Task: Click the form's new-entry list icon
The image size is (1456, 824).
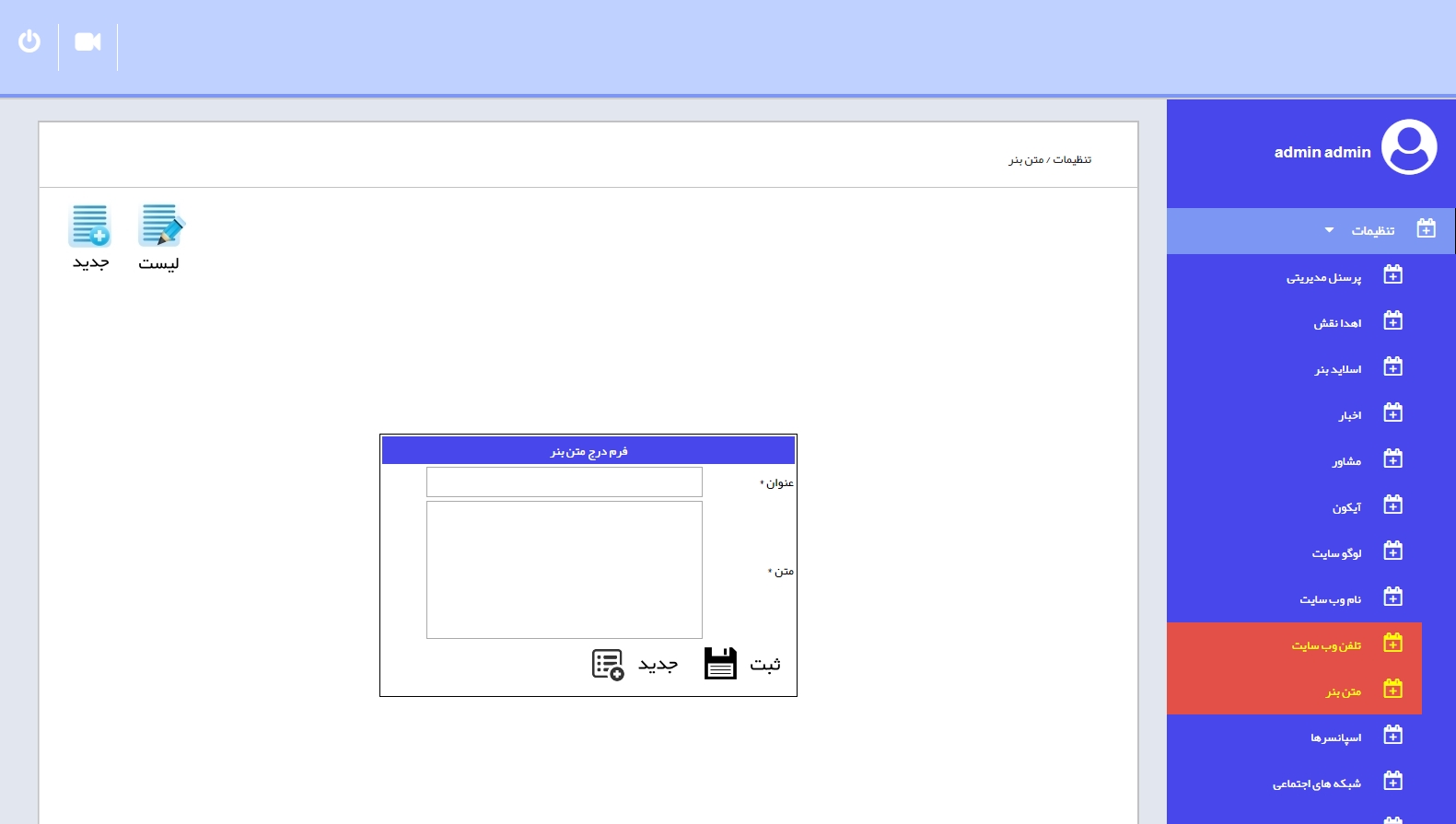Action: click(608, 664)
